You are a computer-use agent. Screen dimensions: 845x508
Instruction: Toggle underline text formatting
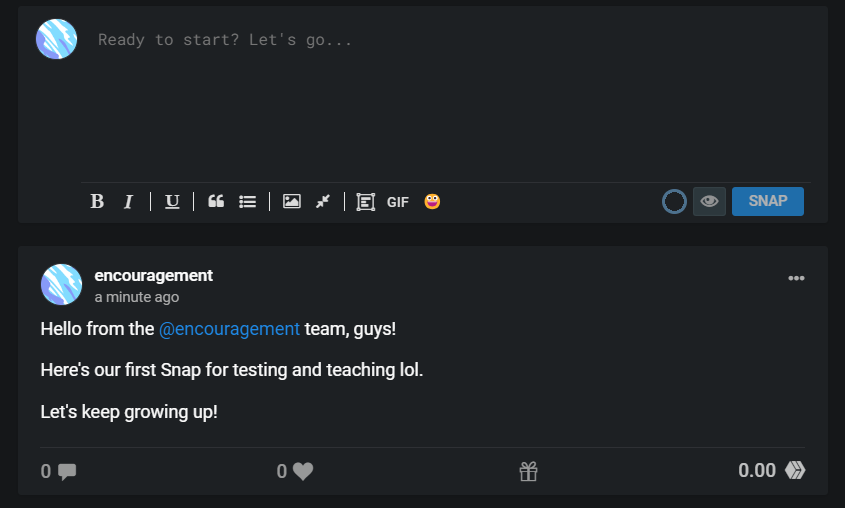click(172, 201)
